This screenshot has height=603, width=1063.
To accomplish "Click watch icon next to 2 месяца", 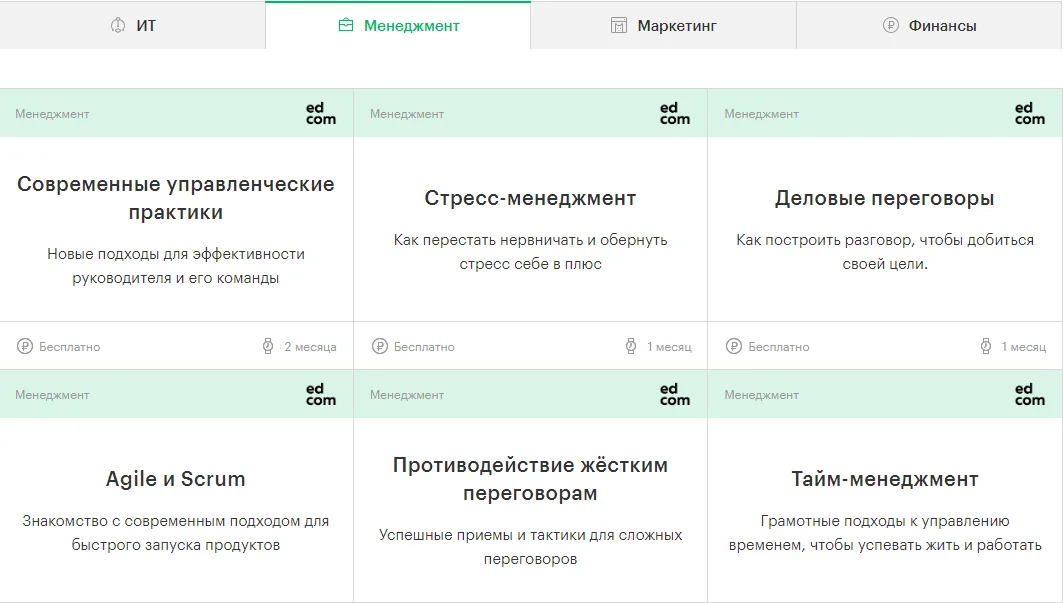I will point(268,347).
